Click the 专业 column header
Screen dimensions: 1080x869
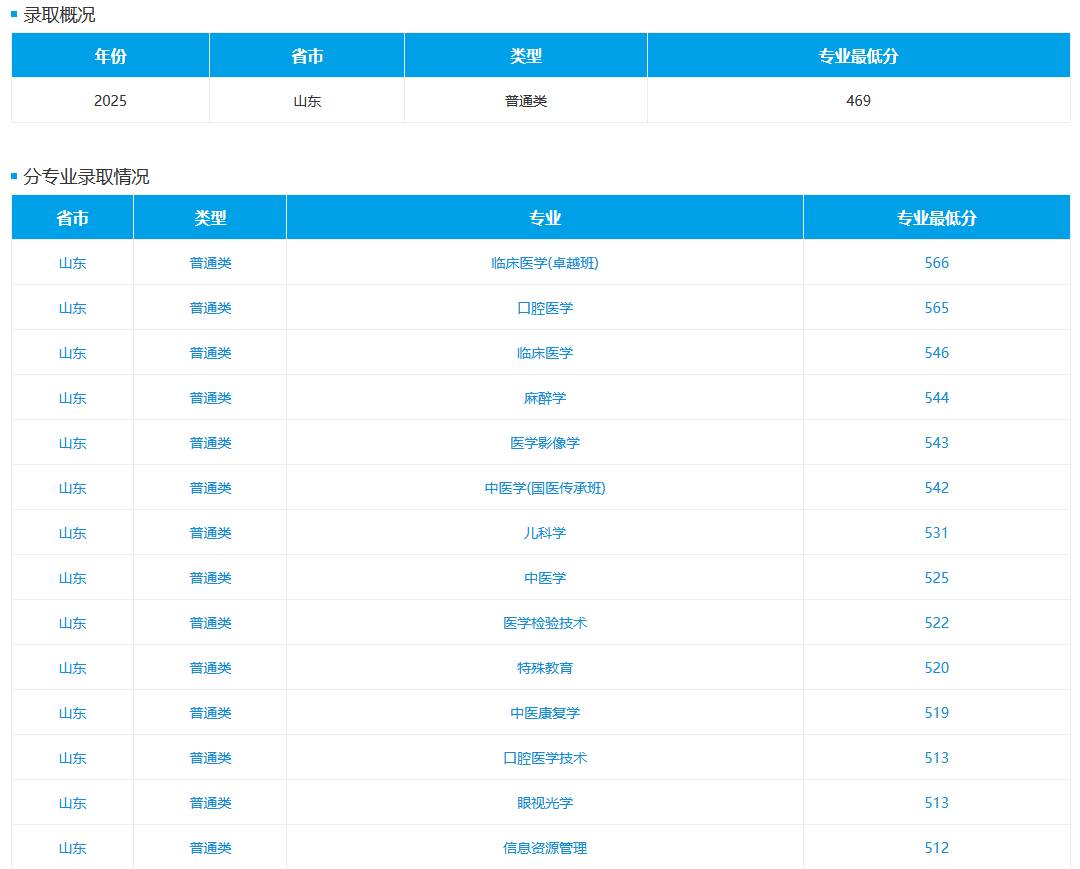[544, 218]
